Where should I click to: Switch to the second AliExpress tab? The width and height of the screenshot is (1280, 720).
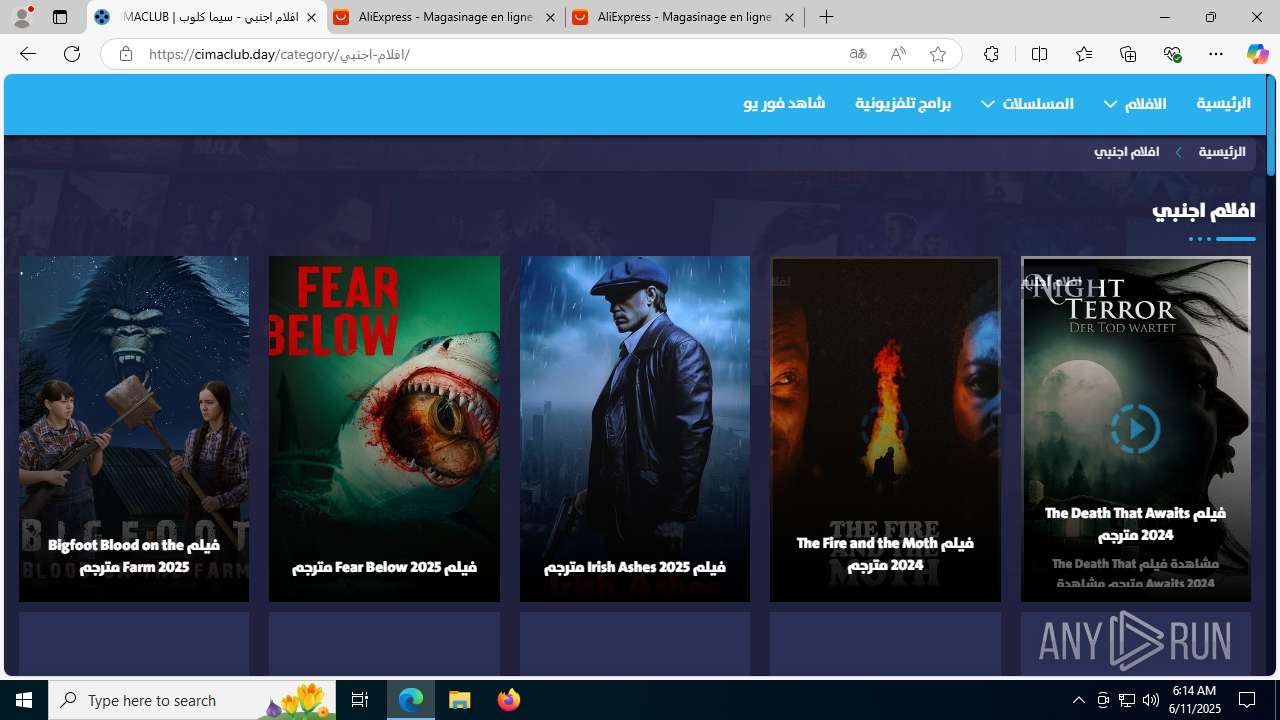[684, 17]
